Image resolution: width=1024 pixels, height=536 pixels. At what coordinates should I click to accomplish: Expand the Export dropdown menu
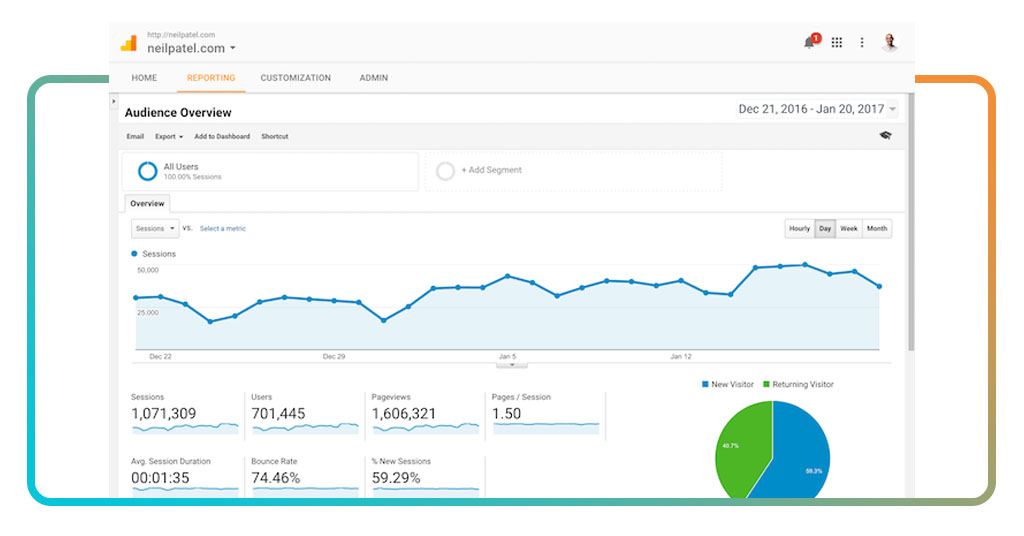[168, 137]
